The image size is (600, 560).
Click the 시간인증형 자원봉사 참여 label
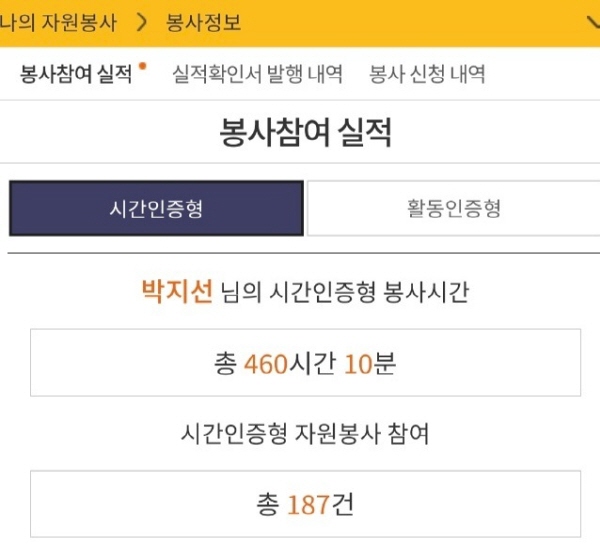(305, 433)
